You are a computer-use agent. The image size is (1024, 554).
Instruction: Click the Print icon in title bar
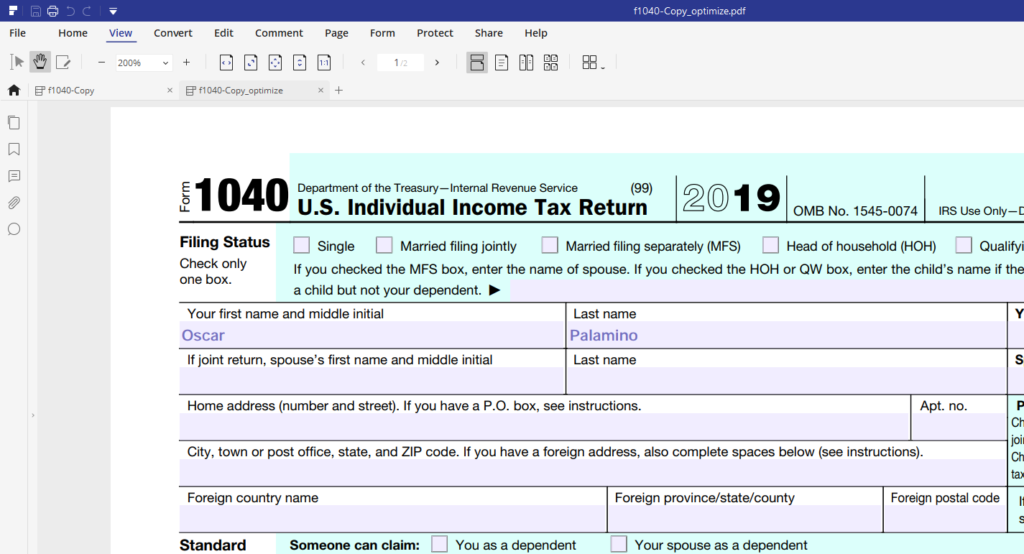pos(53,11)
